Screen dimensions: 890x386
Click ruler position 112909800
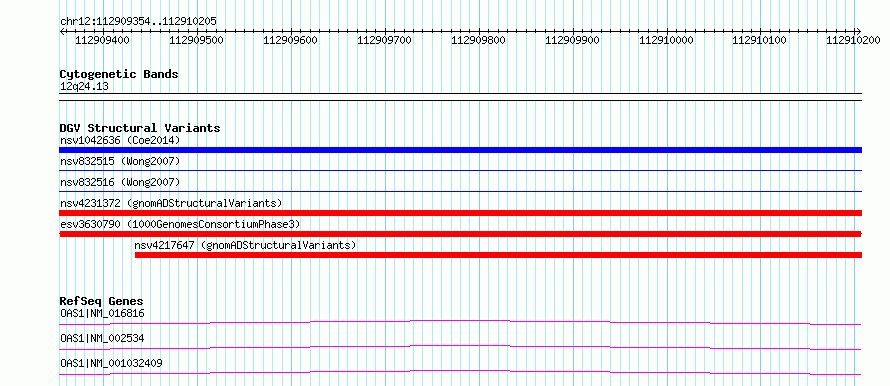(478, 40)
